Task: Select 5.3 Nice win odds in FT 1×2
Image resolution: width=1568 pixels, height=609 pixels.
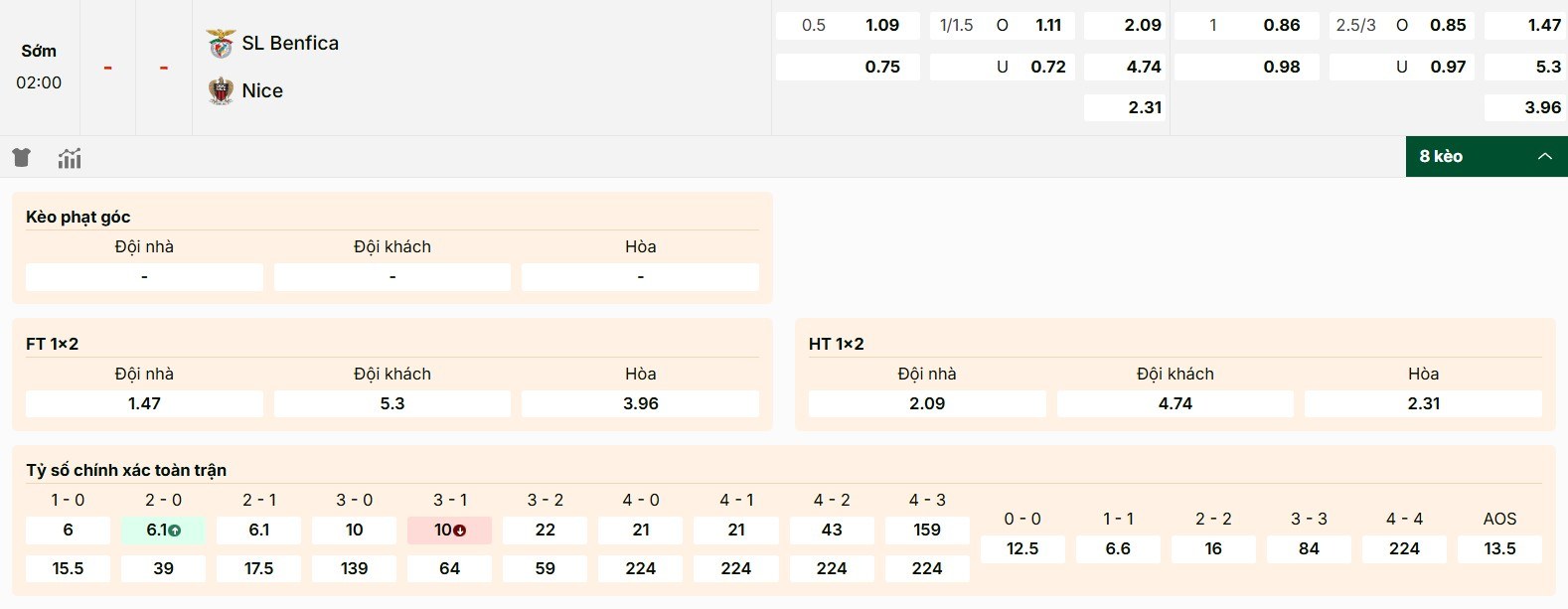Action: 392,403
